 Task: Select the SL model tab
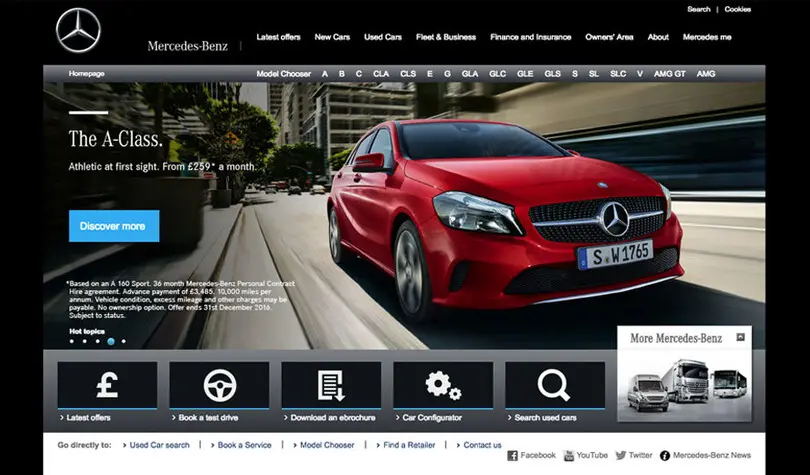click(x=594, y=74)
